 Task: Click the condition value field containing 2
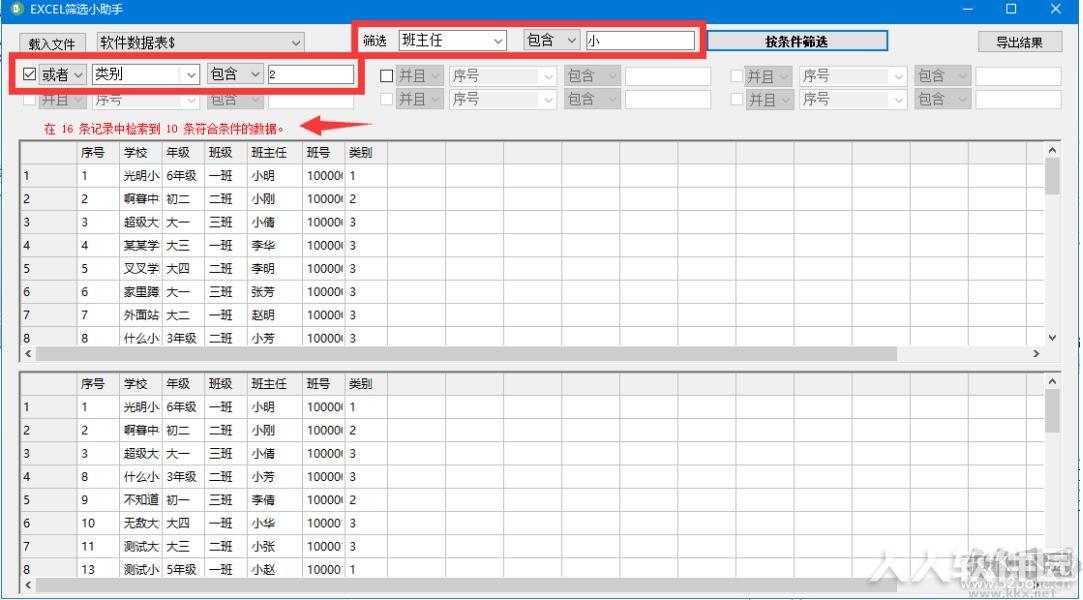click(x=311, y=74)
